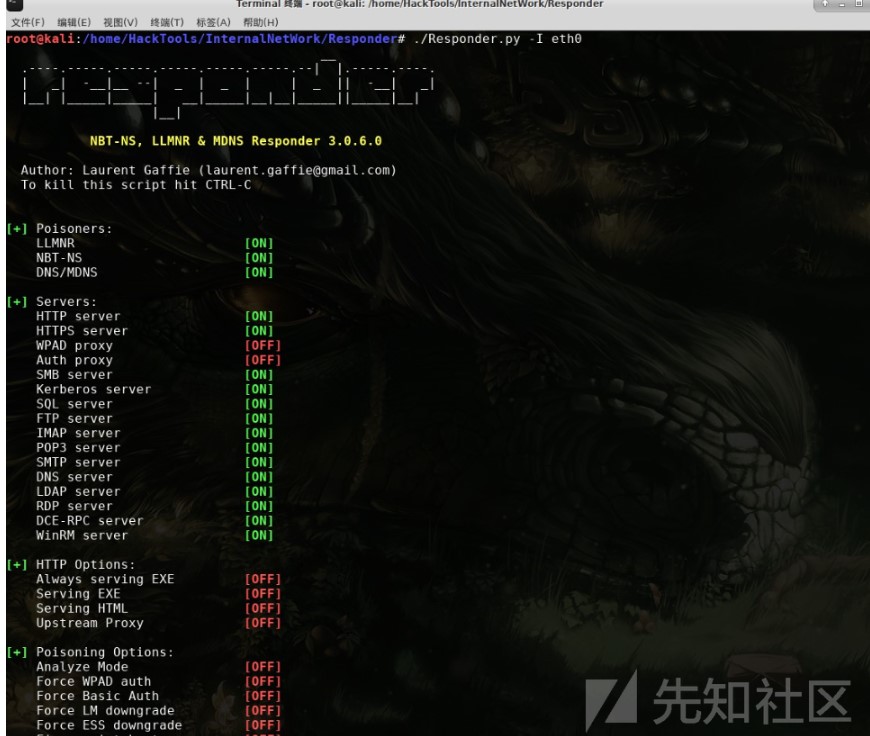Screen dimensions: 870x736
Task: Click the /home/HackTools/InternalNetWork/Responder path in prompt
Action: (240, 39)
